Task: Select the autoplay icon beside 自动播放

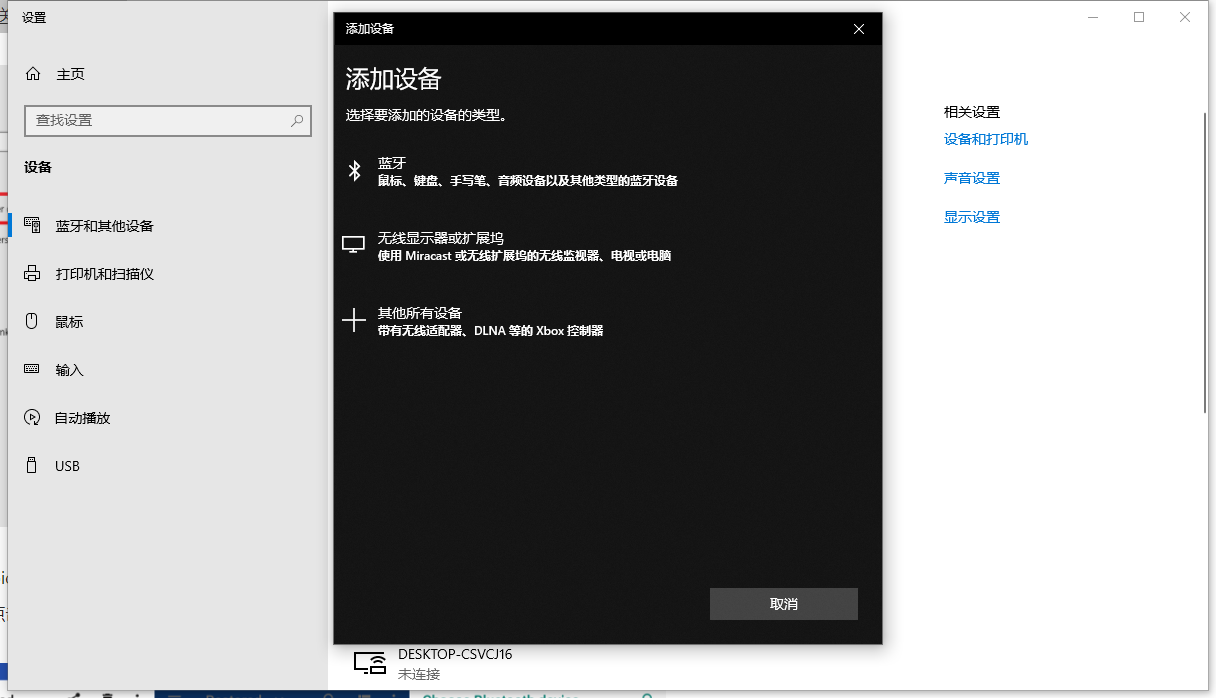Action: (x=33, y=417)
